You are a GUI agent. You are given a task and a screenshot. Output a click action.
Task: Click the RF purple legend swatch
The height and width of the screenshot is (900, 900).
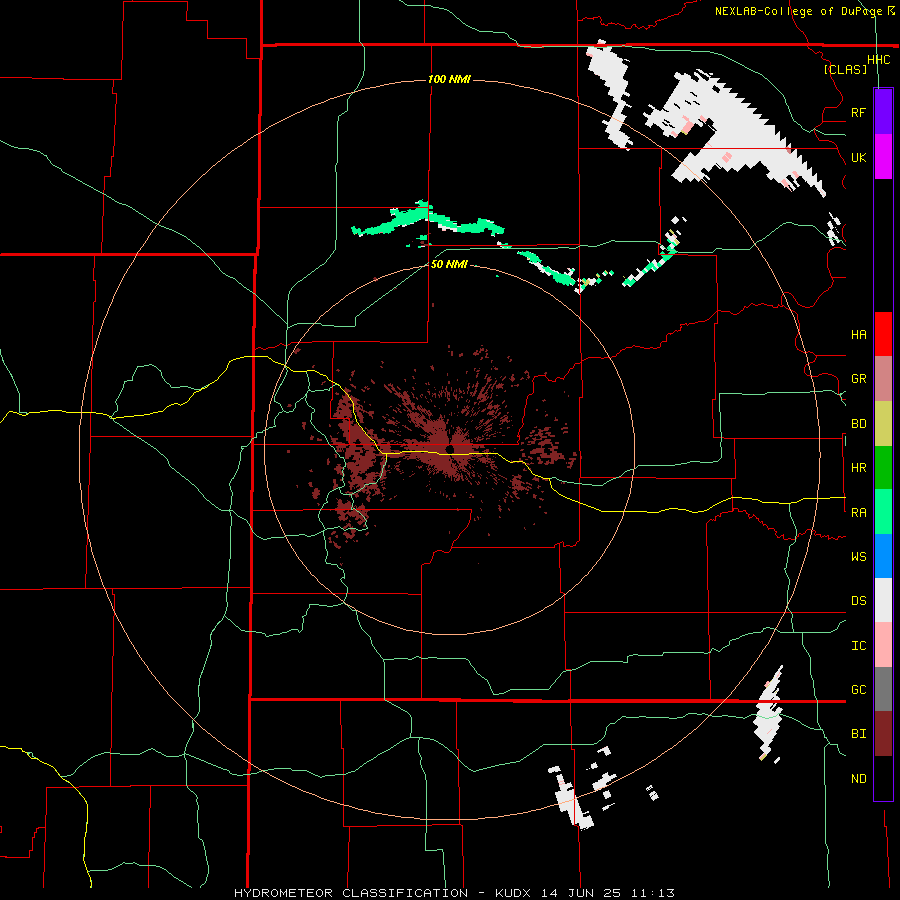(883, 112)
